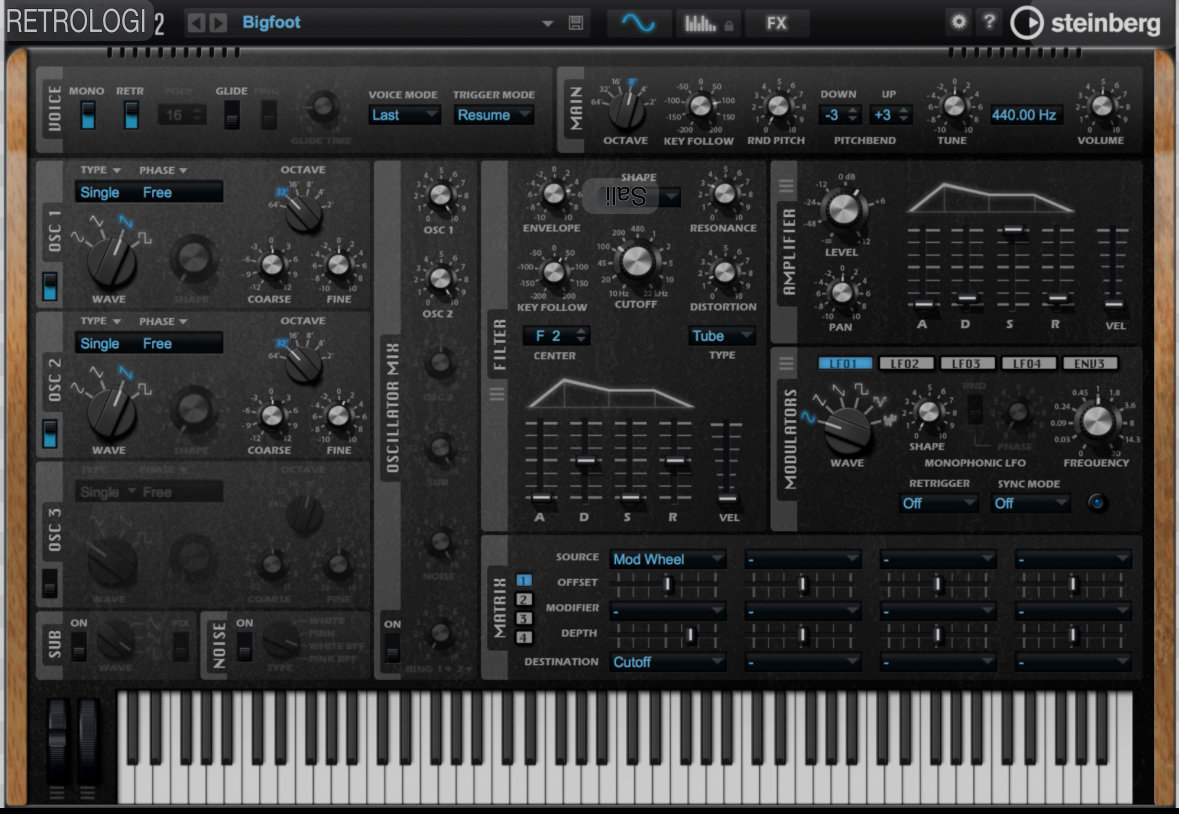Open the LFO Sync Mode dropdown
The width and height of the screenshot is (1179, 814).
1029,504
